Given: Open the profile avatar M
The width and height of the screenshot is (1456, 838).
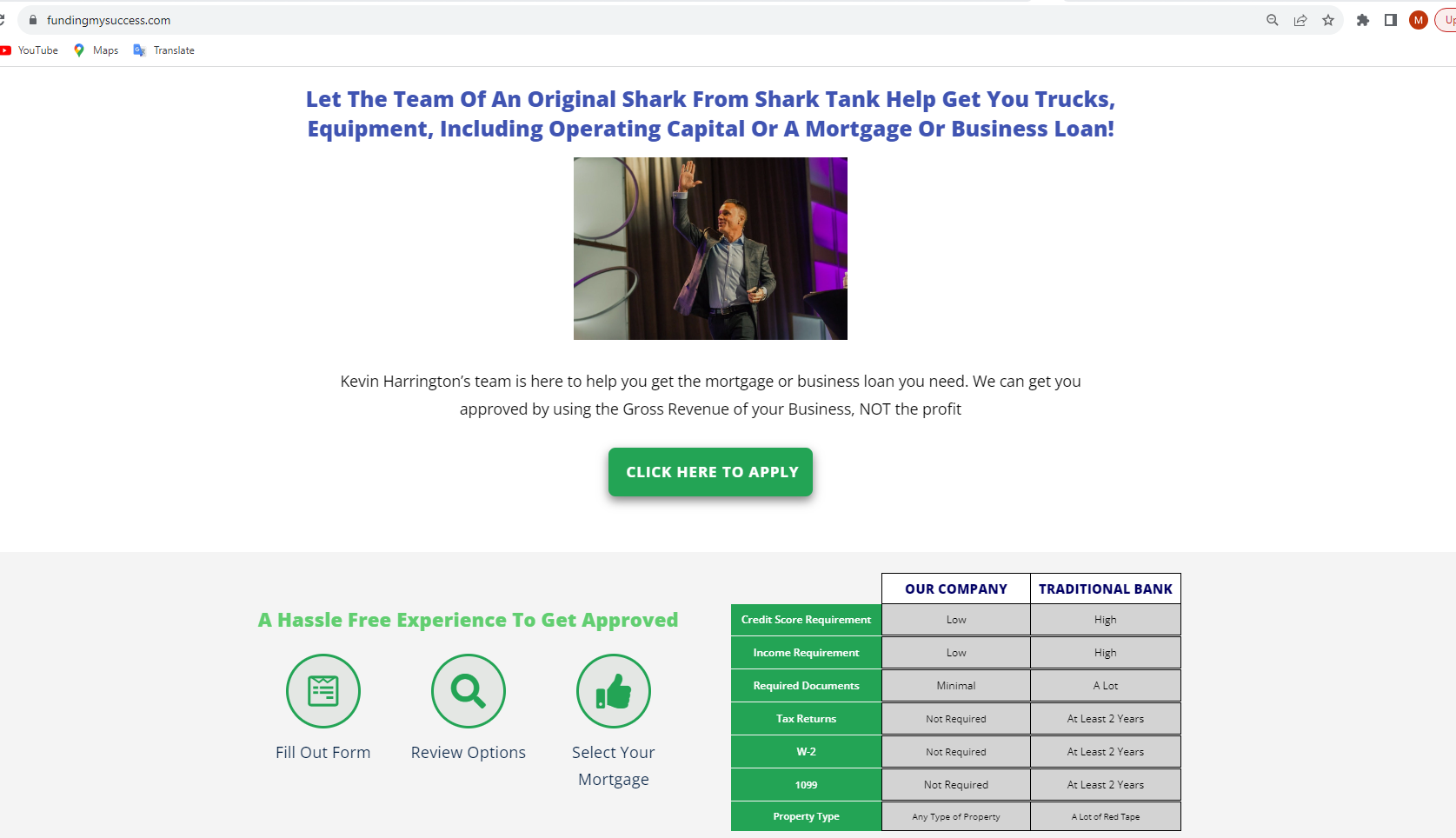Looking at the screenshot, I should [1419, 20].
